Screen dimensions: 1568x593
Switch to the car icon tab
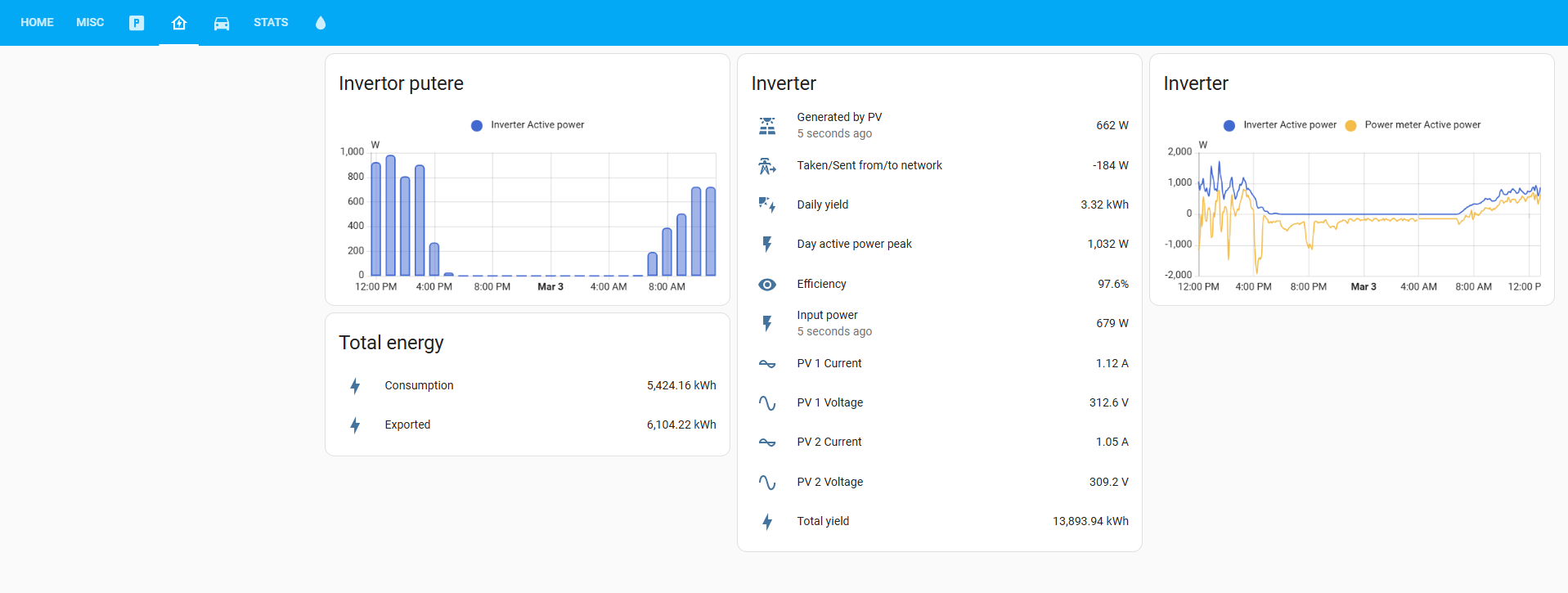tap(222, 23)
